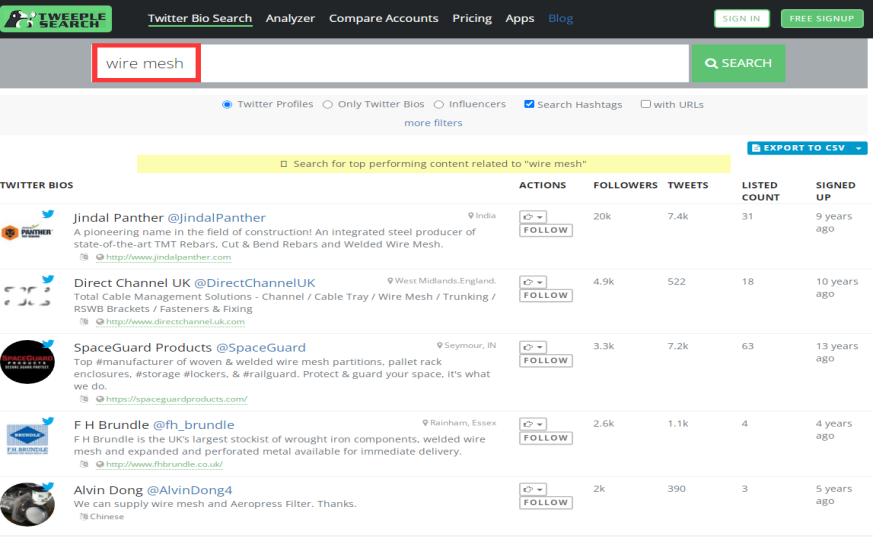Open the @AlvinDong4 handle link
Screen dimensions: 873x546
tap(189, 490)
